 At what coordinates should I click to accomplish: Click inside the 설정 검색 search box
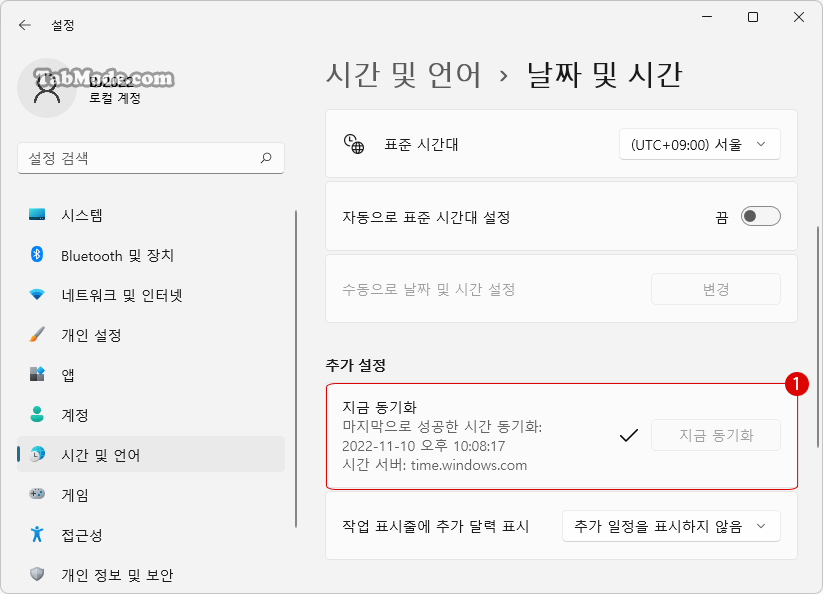(x=140, y=158)
